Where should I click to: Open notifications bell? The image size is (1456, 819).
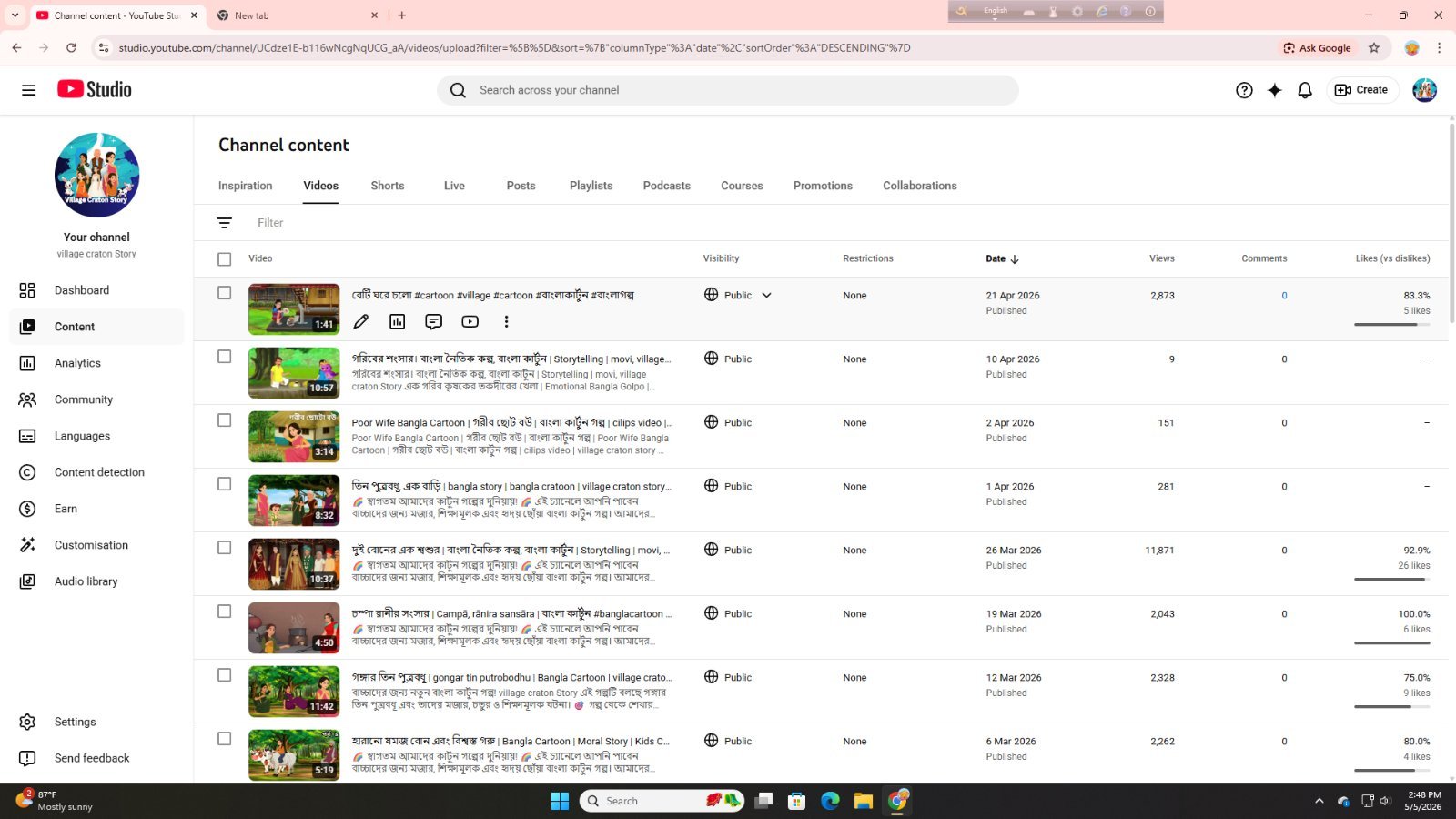[1305, 90]
